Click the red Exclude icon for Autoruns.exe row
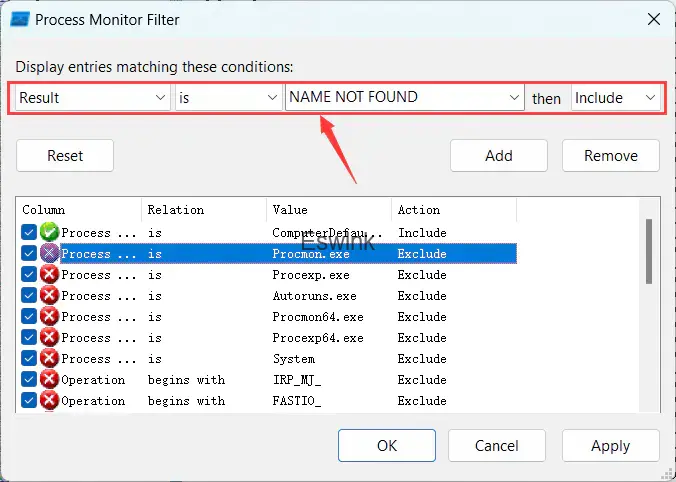Viewport: 676px width, 482px height. click(50, 296)
